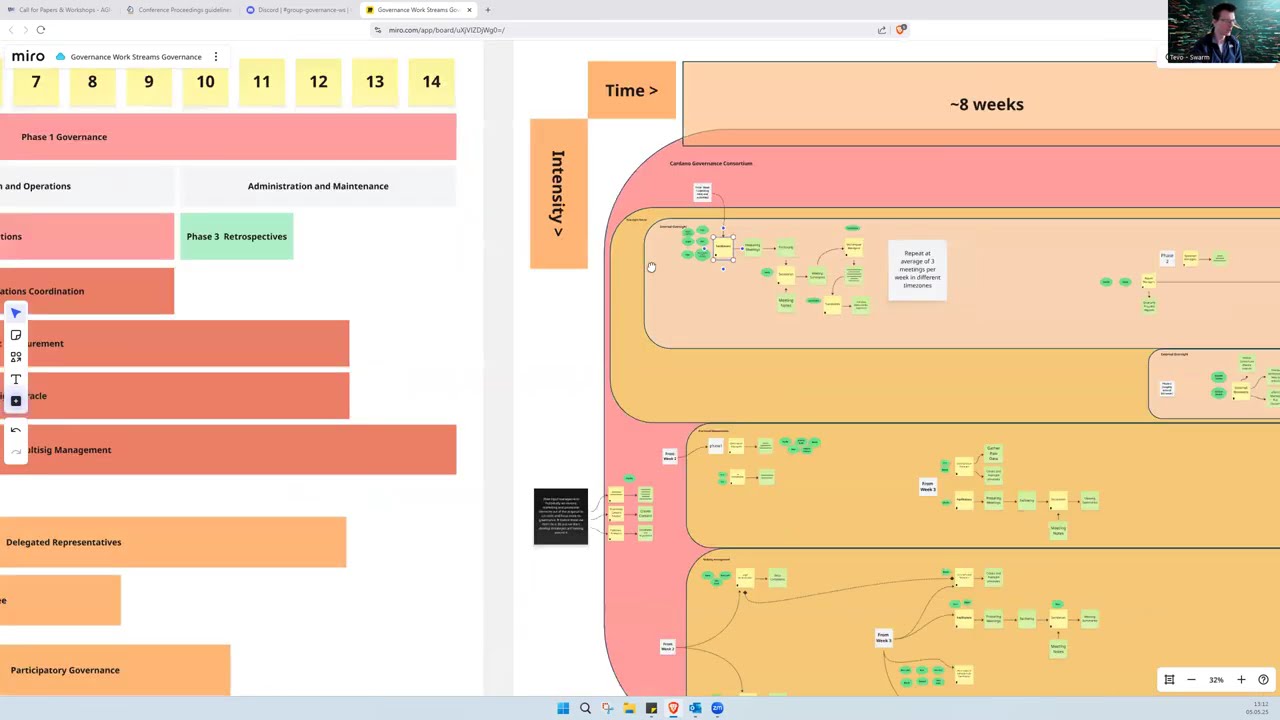Select the black text note card
This screenshot has width=1280, height=720.
[561, 517]
